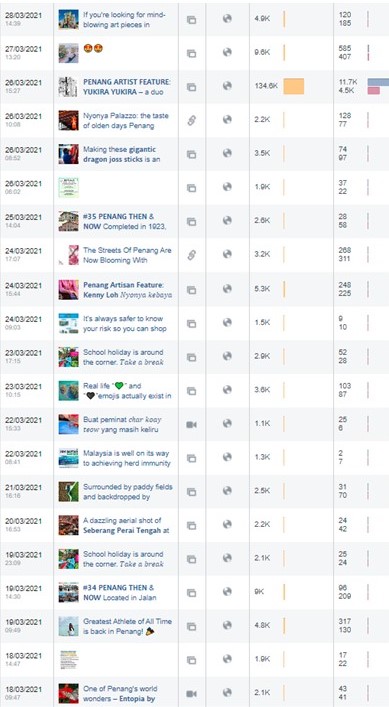Click link-type icon for Nyonya Palazzo post
This screenshot has width=389, height=707.
point(192,120)
